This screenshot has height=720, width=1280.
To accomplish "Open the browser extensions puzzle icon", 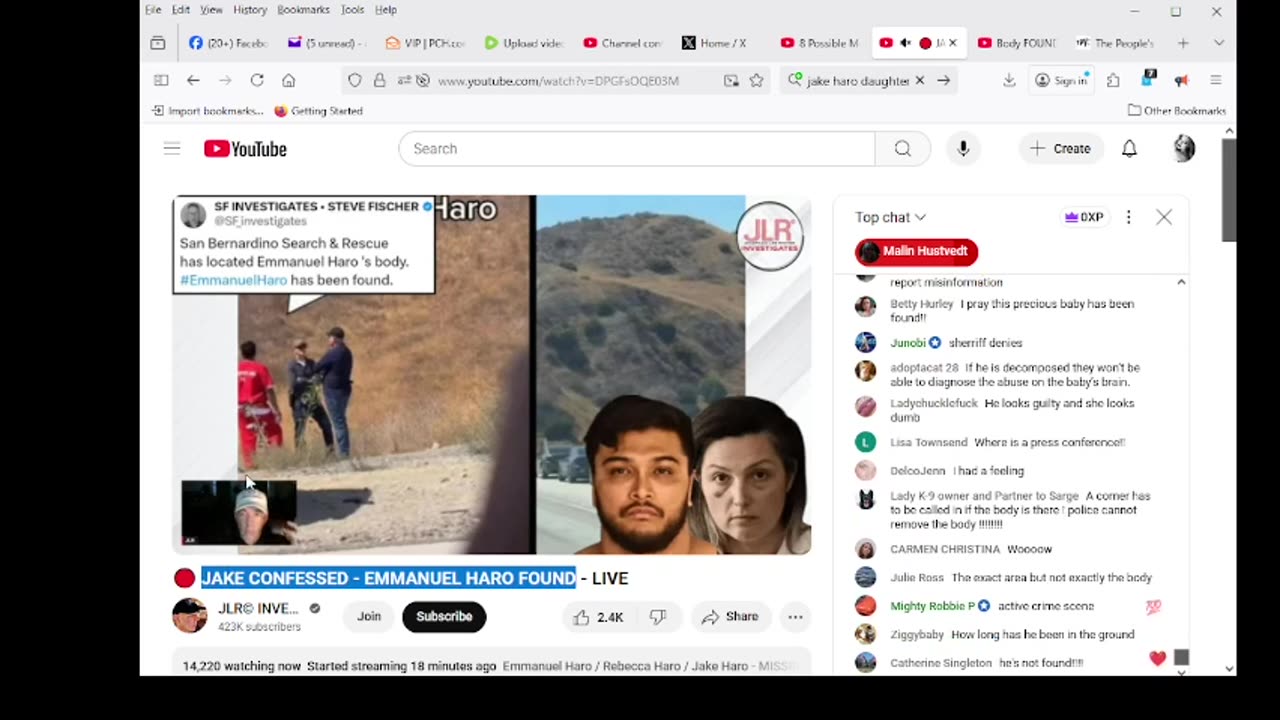I will pyautogui.click(x=1113, y=80).
